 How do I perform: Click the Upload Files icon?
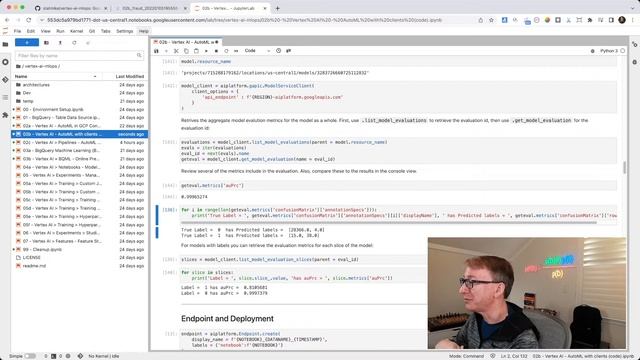60,42
